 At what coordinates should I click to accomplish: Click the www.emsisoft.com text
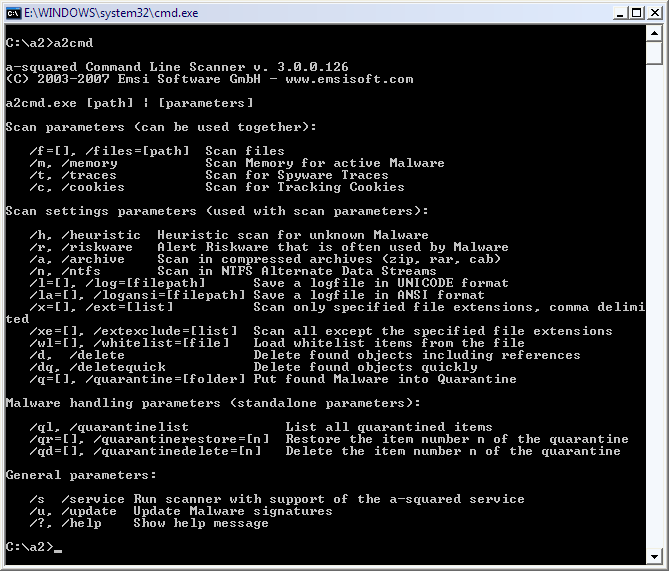coord(349,79)
